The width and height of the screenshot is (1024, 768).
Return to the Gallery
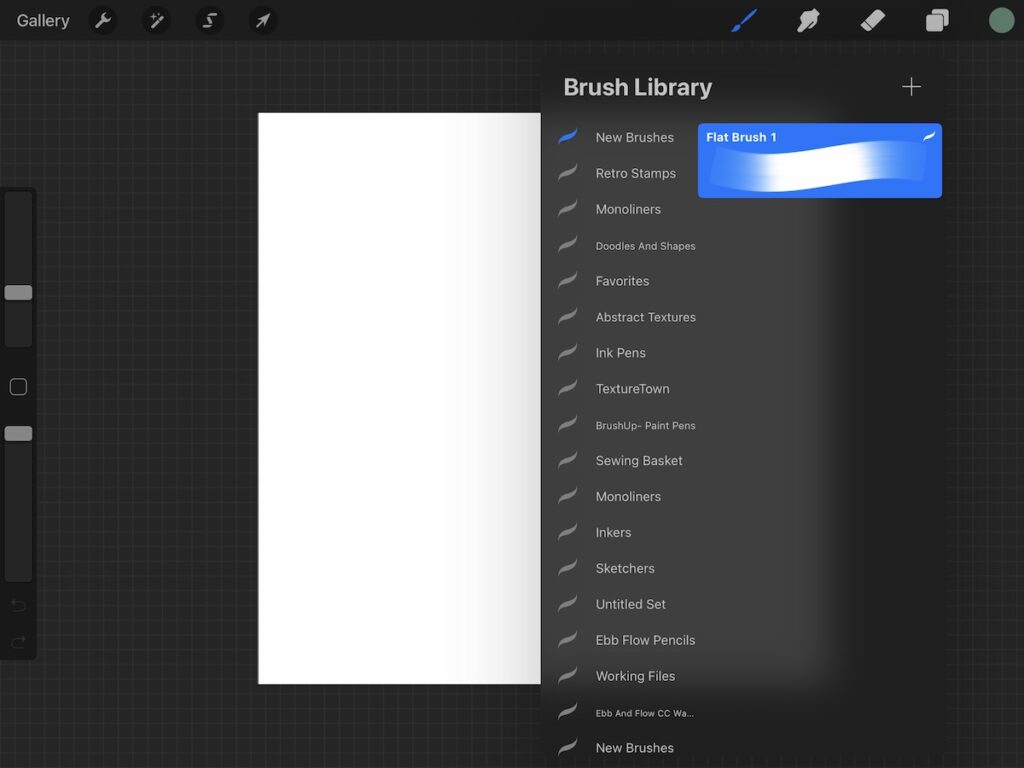(42, 20)
